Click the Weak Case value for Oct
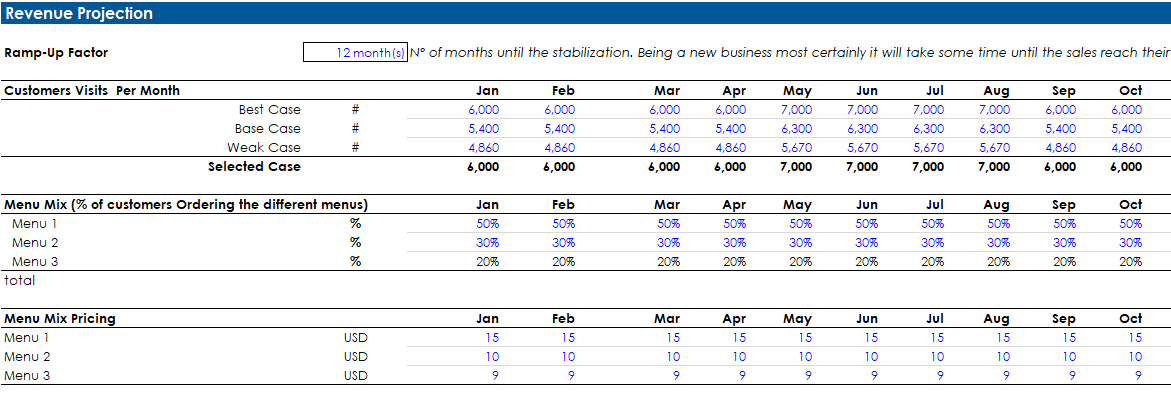Image resolution: width=1171 pixels, height=398 pixels. coord(1126,148)
